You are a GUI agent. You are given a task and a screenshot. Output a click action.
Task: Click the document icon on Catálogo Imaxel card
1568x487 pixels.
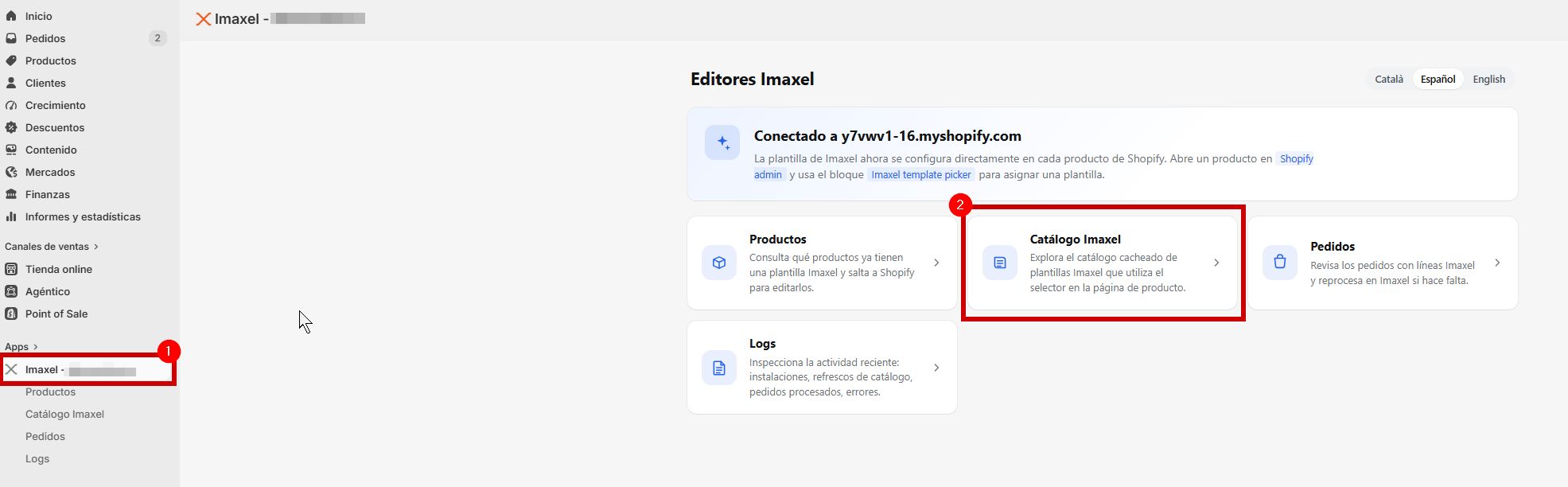pyautogui.click(x=1000, y=263)
